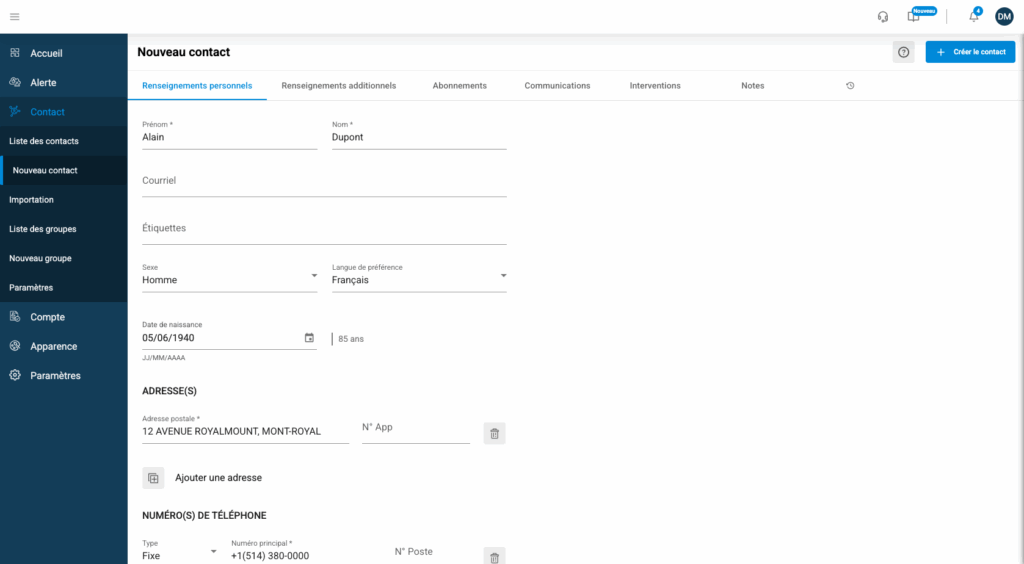1024x564 pixels.
Task: Click the Étiquettes input field
Action: [x=324, y=229]
